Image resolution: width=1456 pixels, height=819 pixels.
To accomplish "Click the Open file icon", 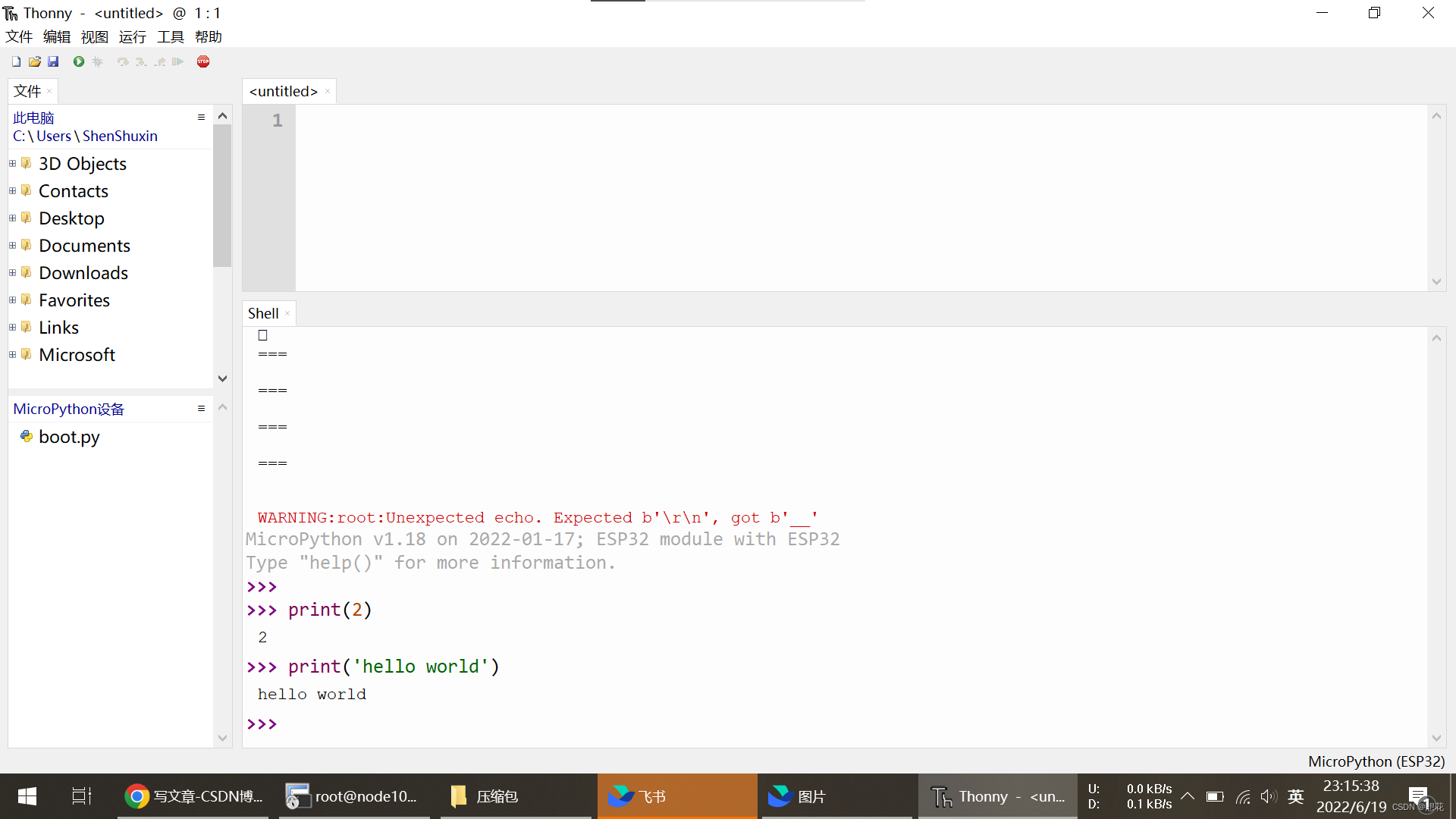I will pyautogui.click(x=34, y=62).
